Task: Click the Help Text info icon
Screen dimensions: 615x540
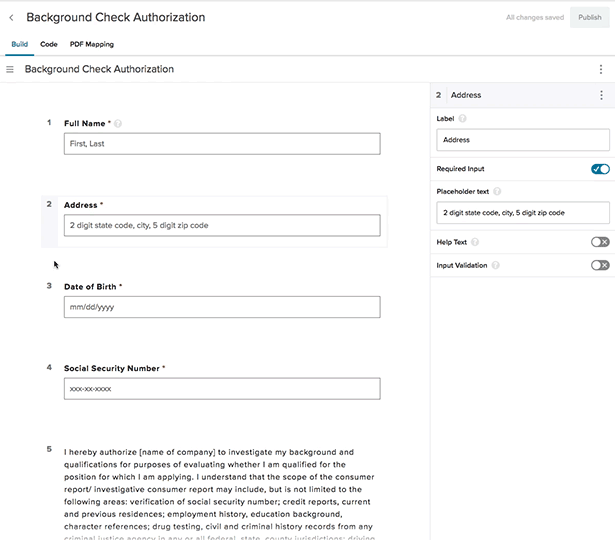Action: [x=475, y=242]
